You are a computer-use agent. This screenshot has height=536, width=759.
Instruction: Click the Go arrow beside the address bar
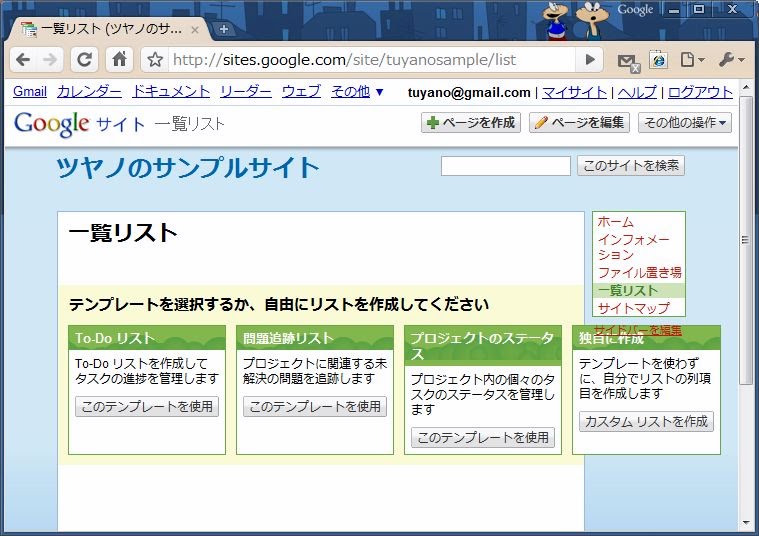[x=590, y=60]
